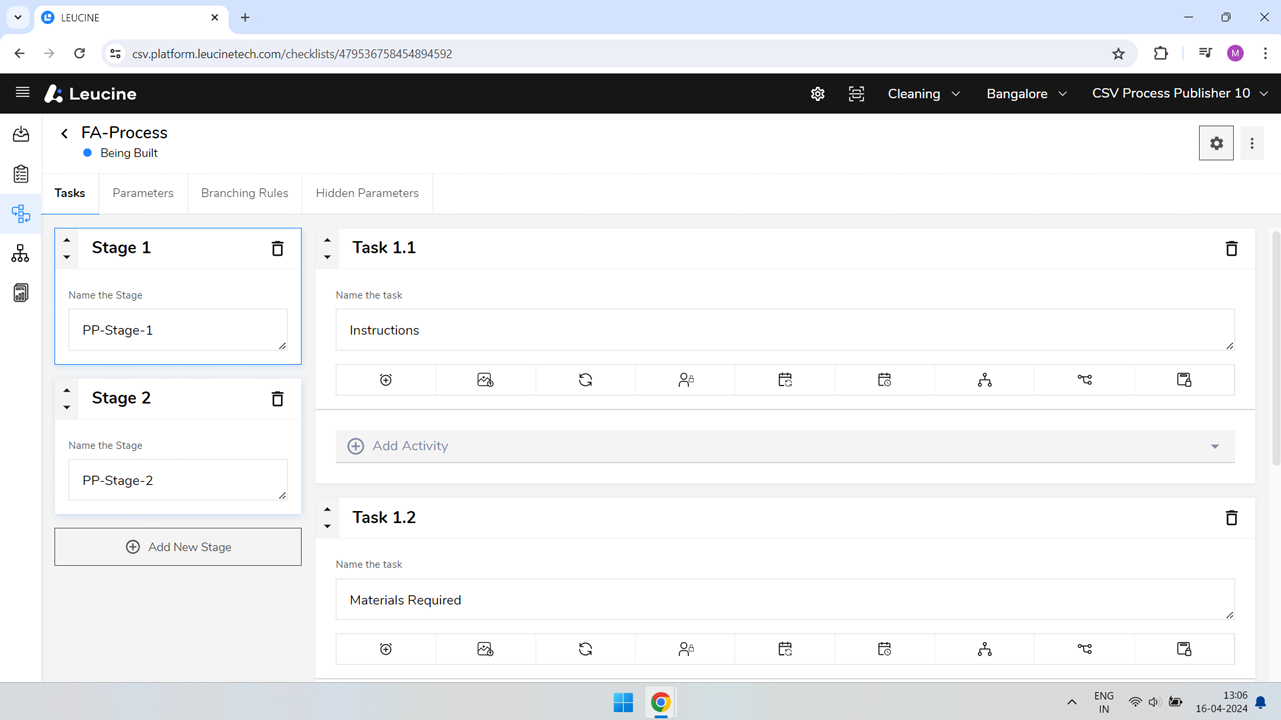Assign user lock on Task 1.2
This screenshot has height=720, width=1281.
[686, 649]
